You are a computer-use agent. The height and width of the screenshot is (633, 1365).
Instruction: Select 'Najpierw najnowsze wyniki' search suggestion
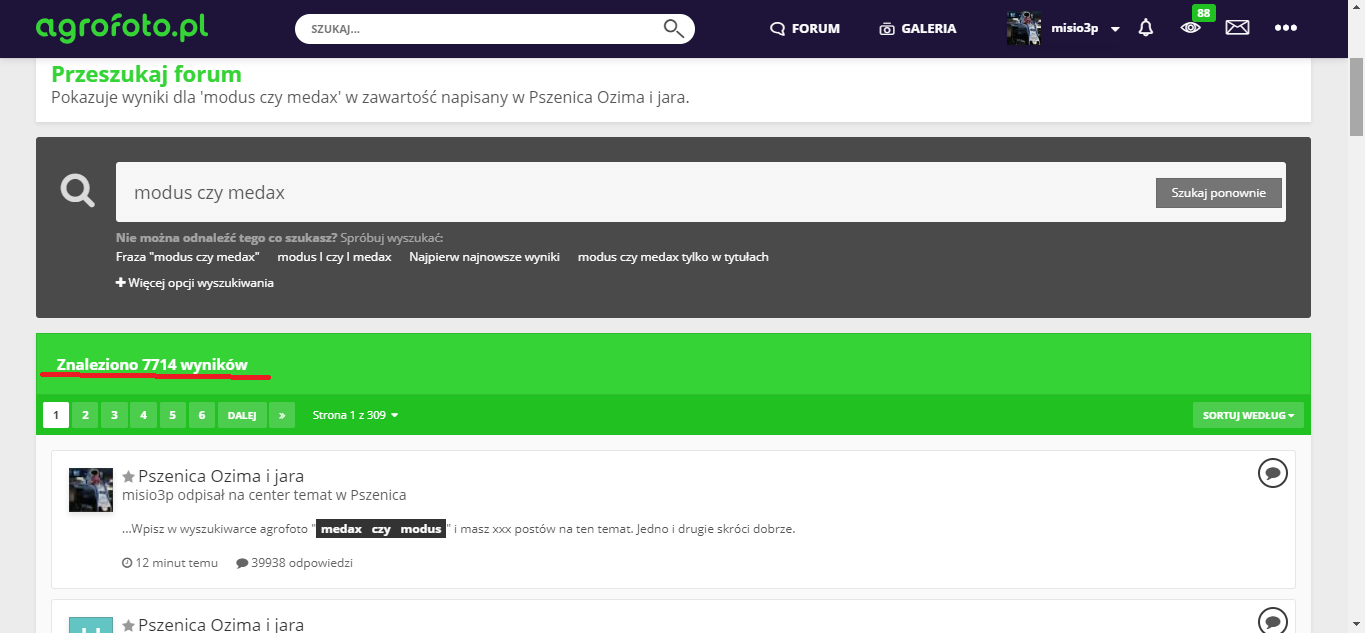point(484,257)
